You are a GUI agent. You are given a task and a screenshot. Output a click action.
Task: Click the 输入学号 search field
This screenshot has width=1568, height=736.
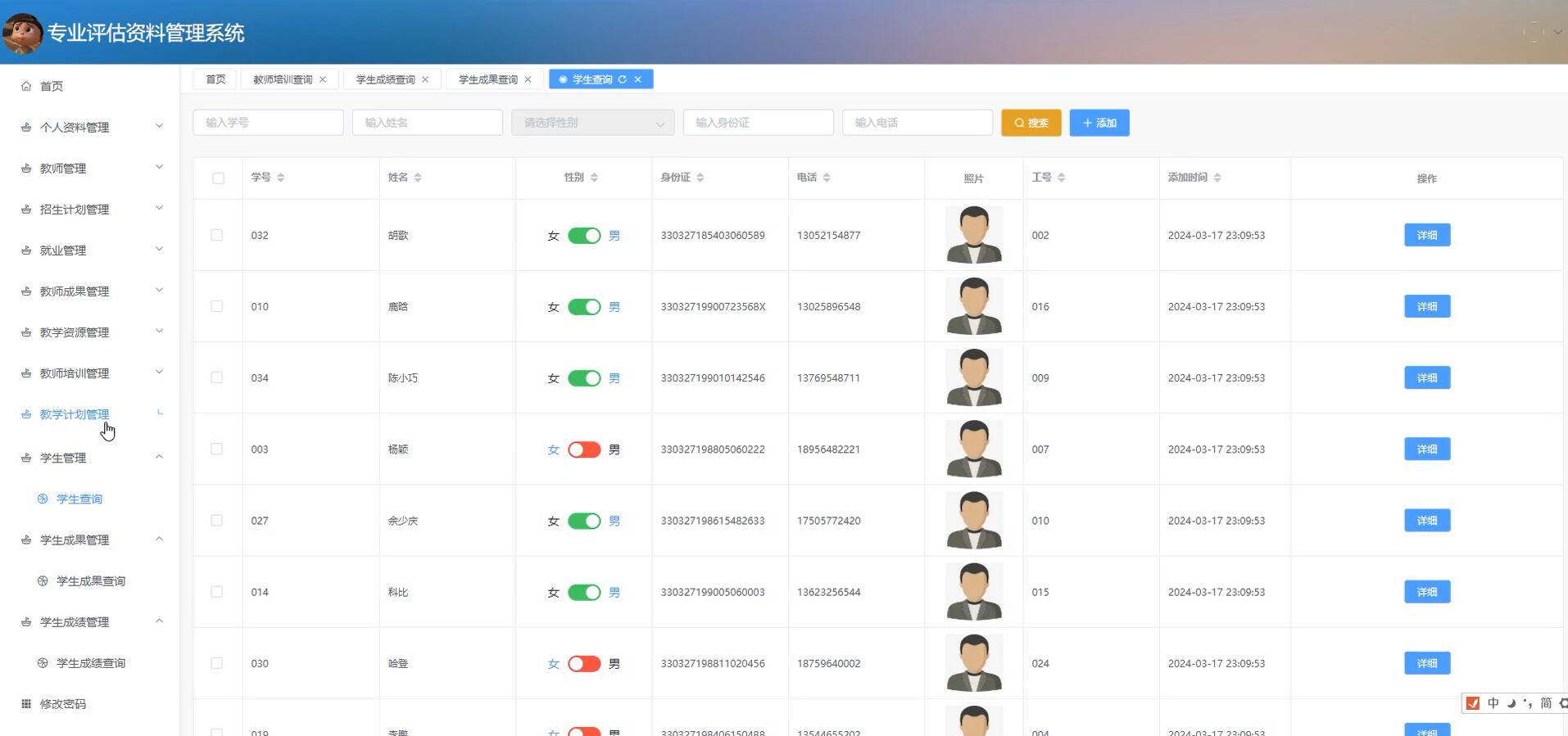(268, 123)
